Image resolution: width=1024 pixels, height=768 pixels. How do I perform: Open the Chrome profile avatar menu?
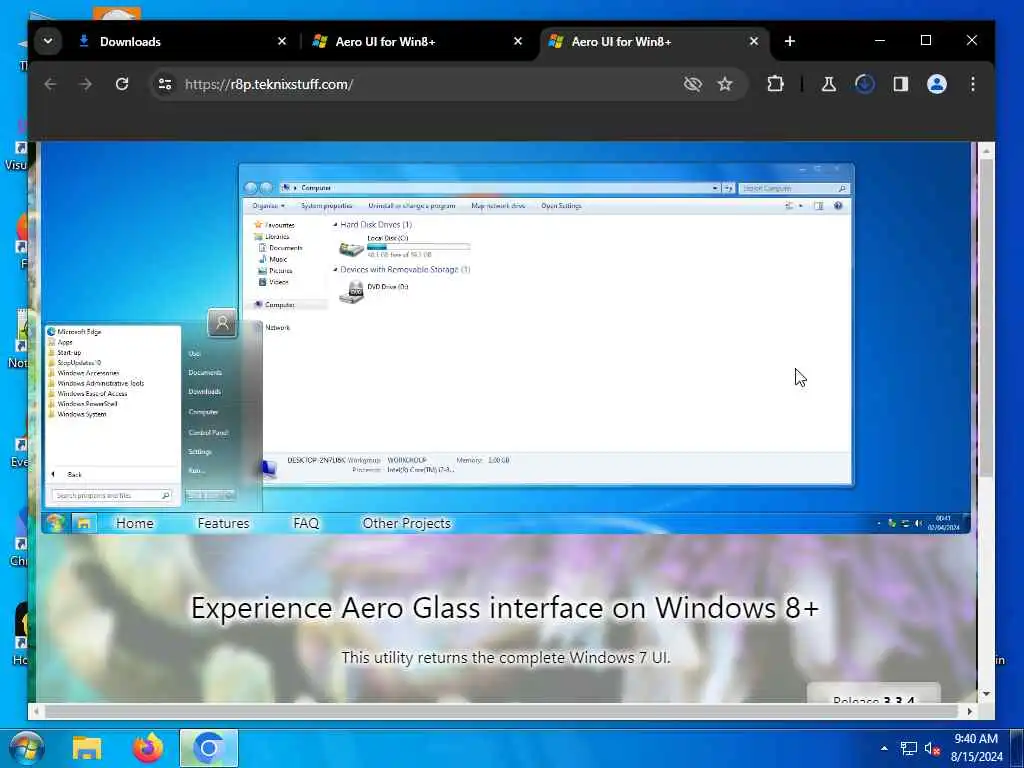936,84
